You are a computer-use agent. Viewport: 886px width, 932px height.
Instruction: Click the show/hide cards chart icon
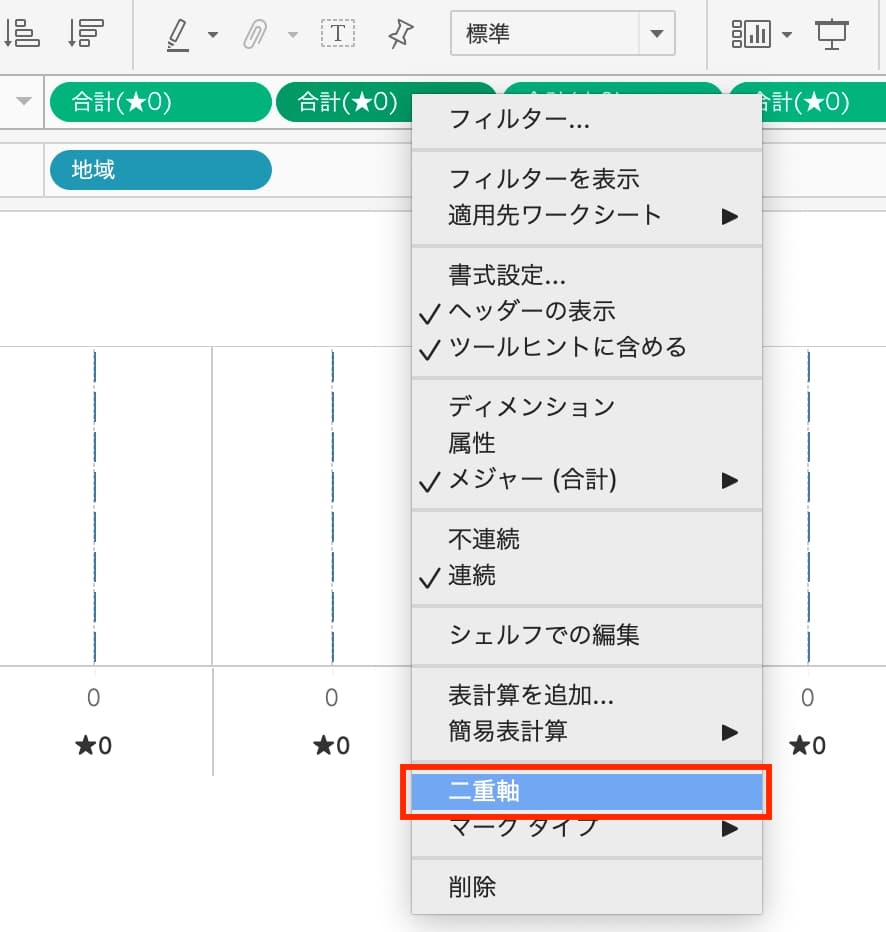(x=751, y=33)
